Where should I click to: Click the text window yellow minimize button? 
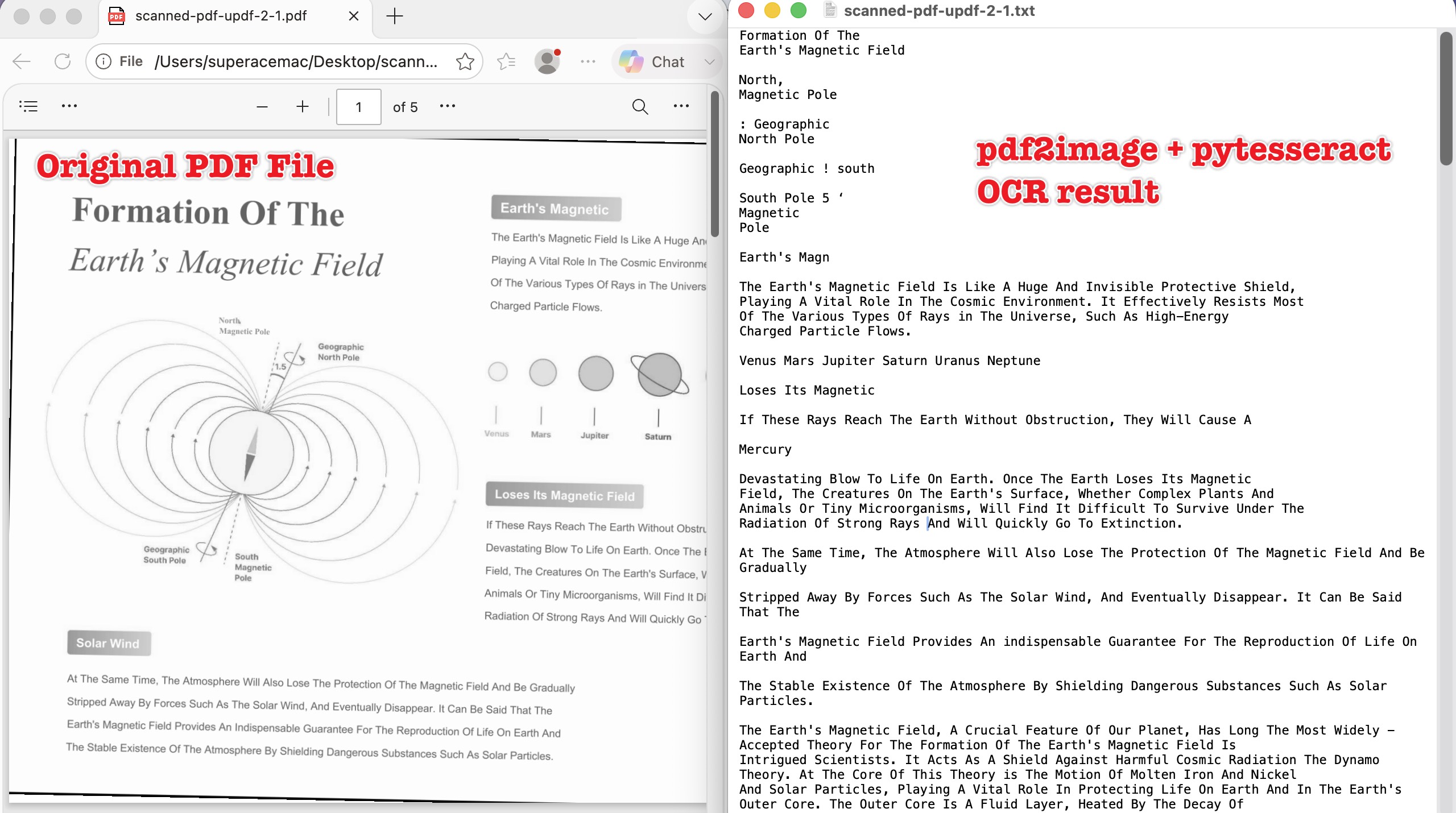click(x=772, y=10)
